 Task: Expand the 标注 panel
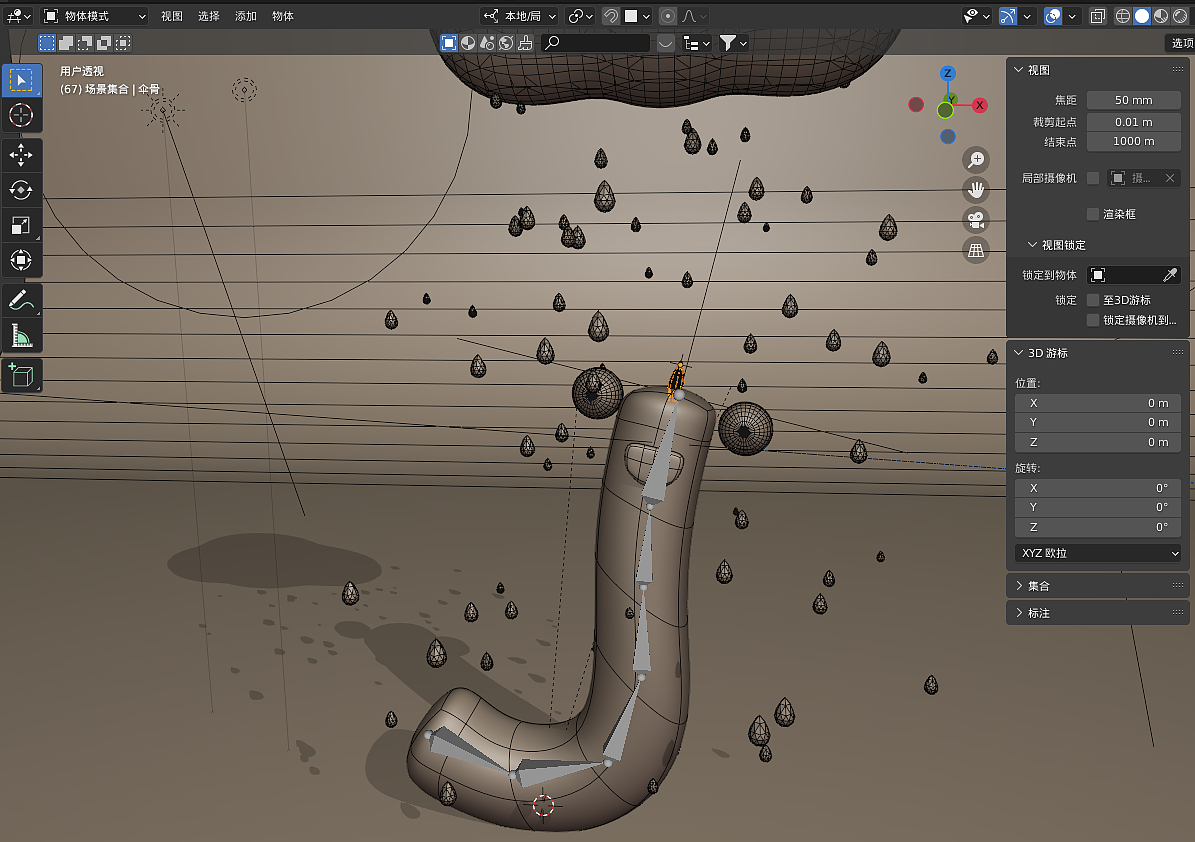[1018, 613]
